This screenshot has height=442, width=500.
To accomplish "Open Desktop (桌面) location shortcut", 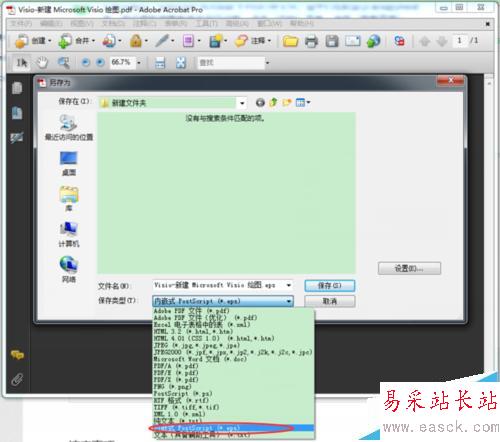I will (x=69, y=164).
